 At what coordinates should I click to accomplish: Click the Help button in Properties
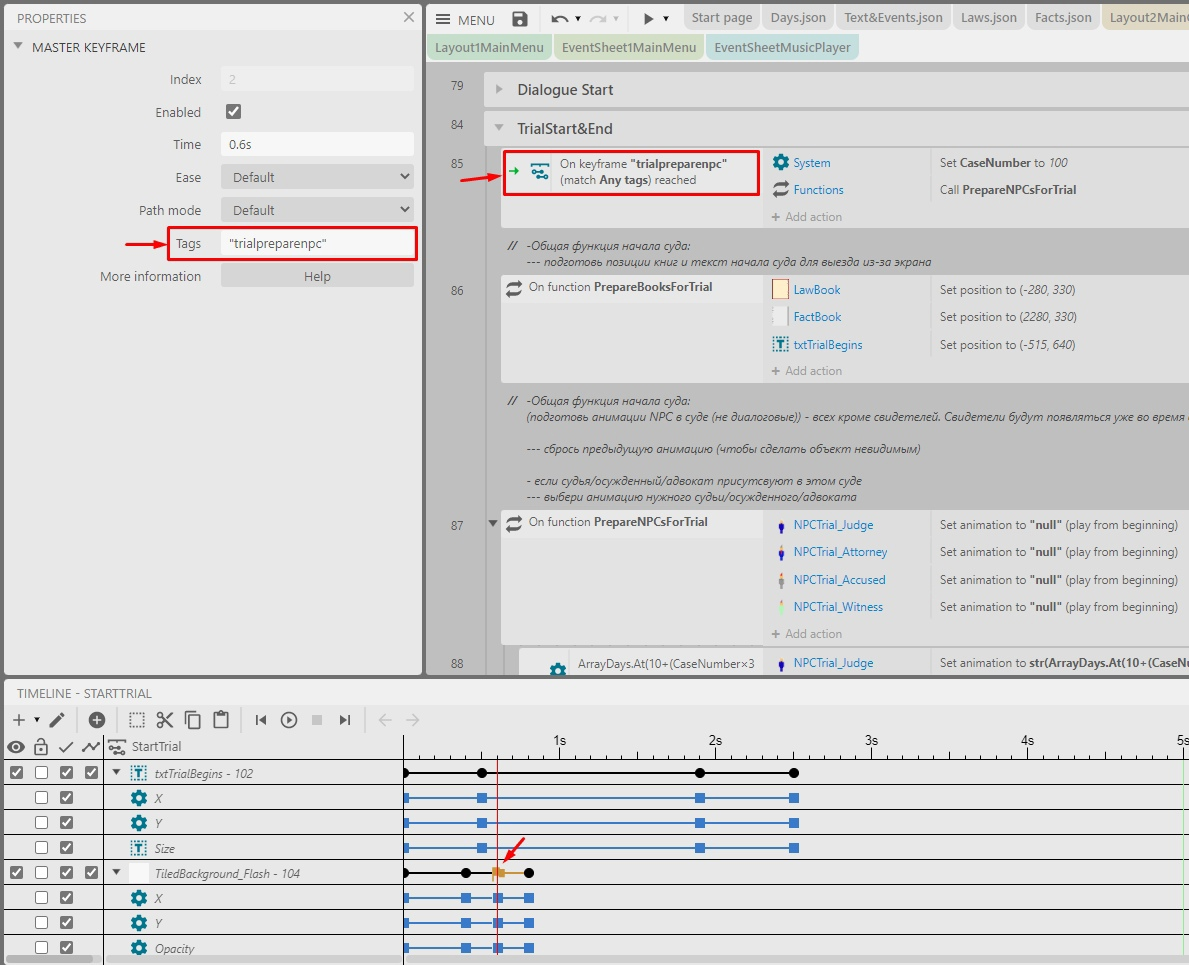[318, 276]
